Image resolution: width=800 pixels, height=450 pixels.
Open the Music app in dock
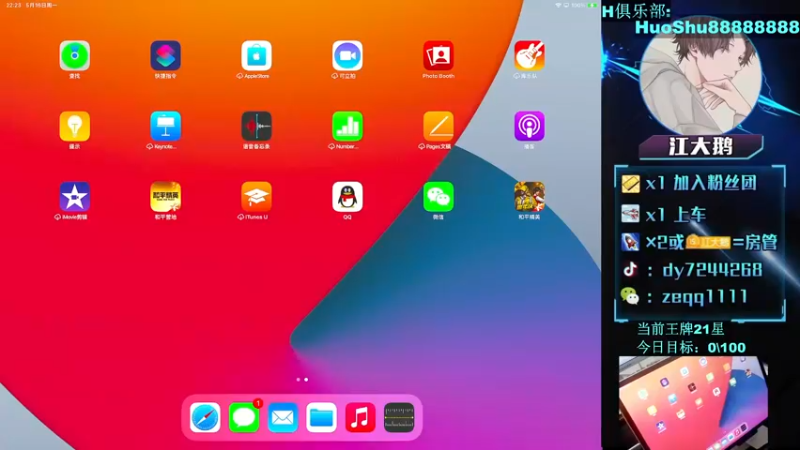(360, 417)
